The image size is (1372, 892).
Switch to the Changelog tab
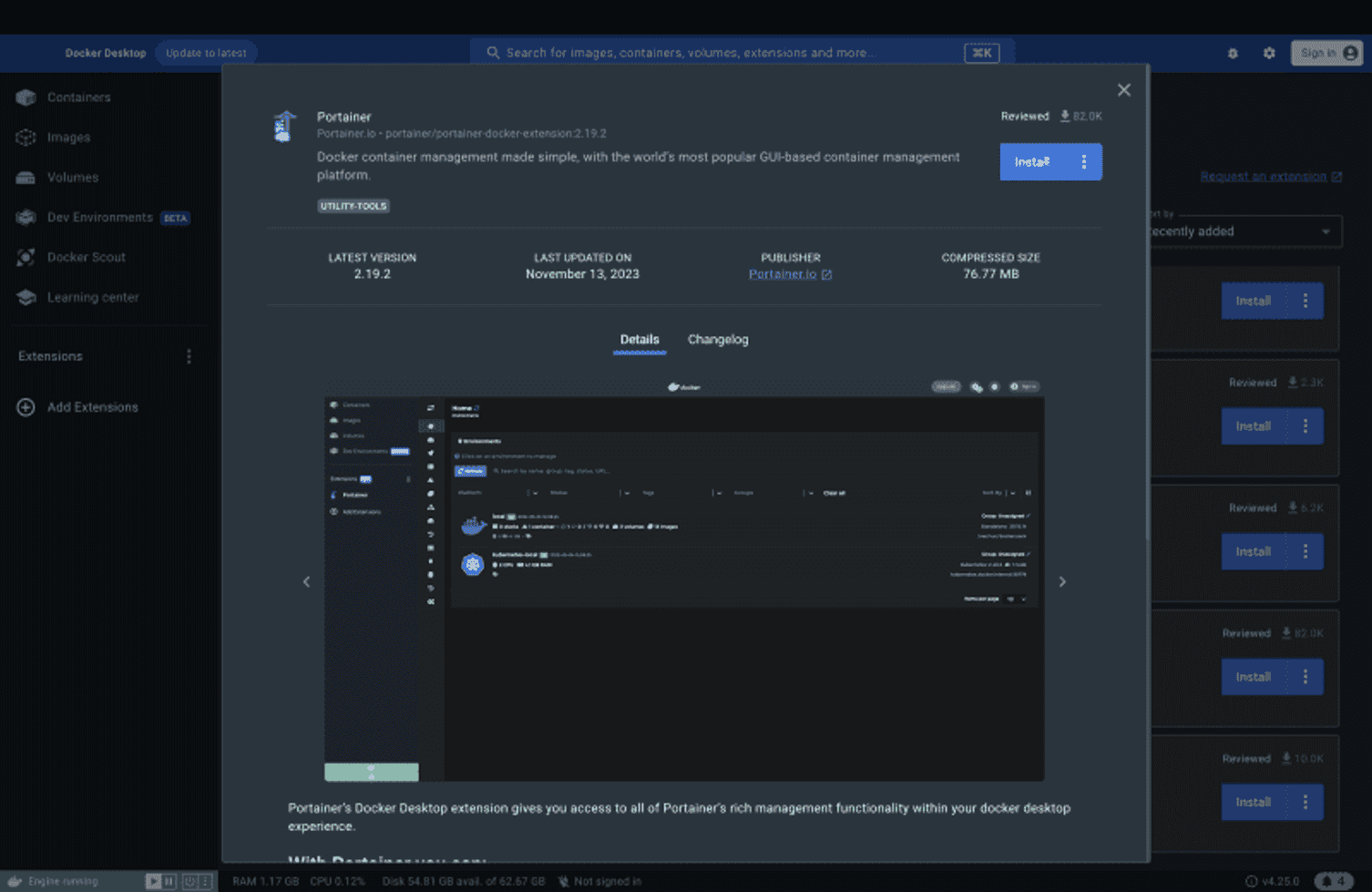click(718, 339)
